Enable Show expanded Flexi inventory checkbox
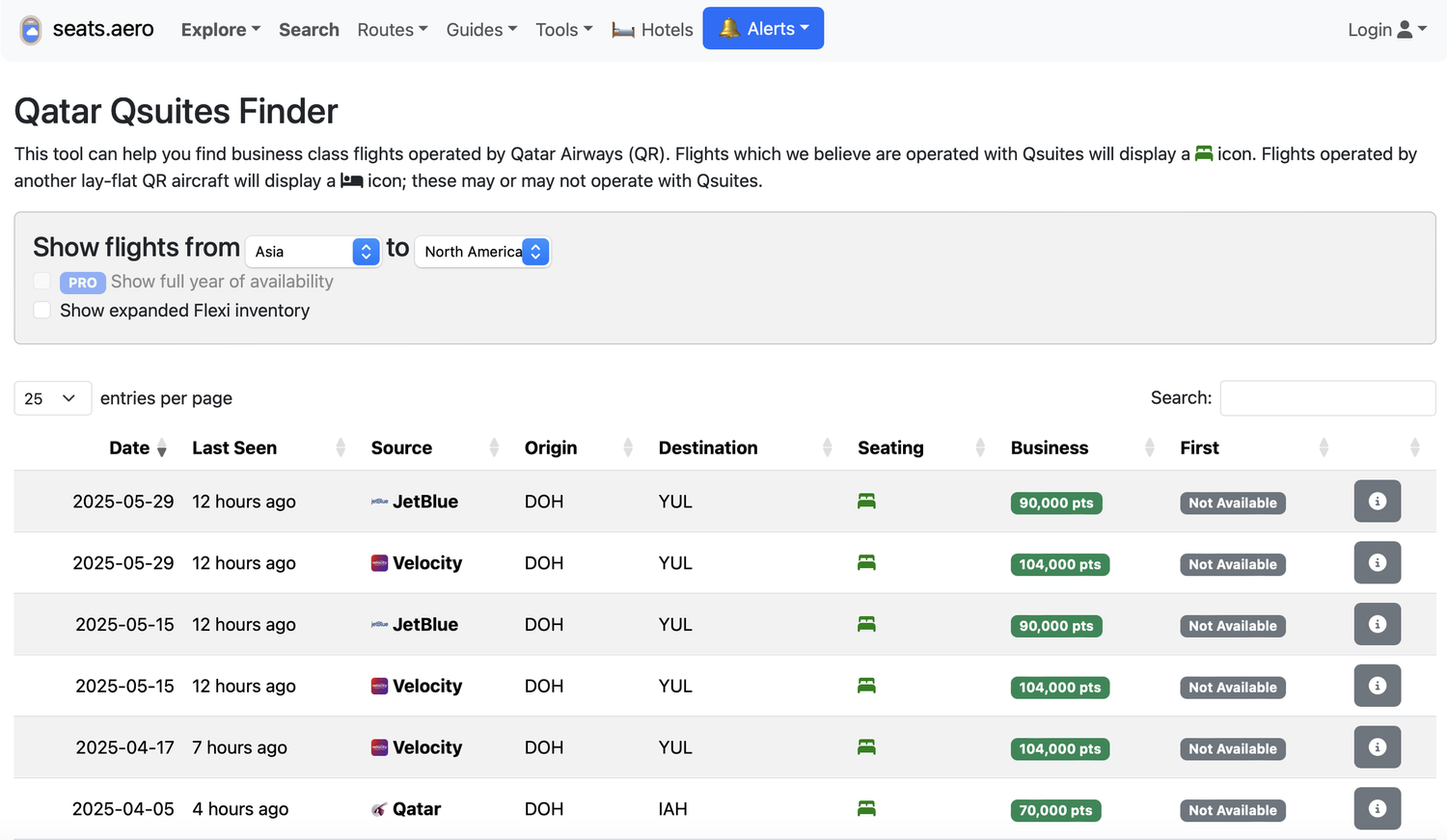The image size is (1447, 840). tap(42, 311)
